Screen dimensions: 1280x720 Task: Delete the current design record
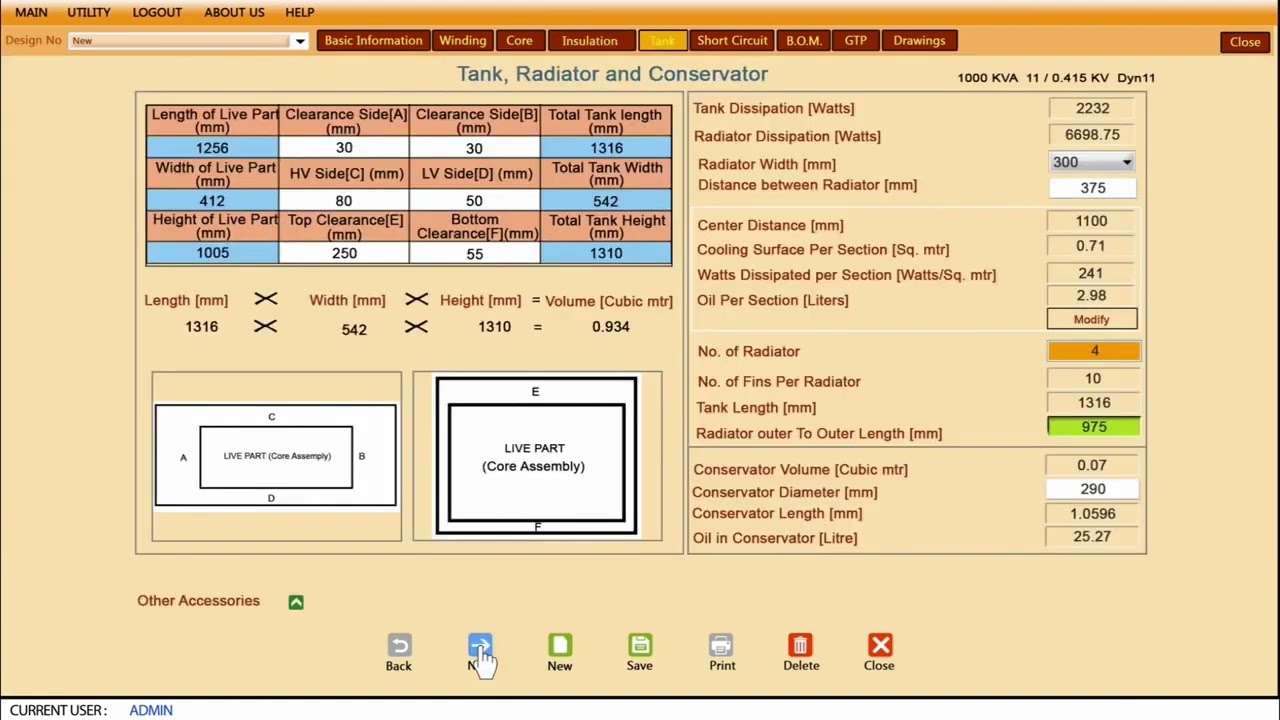(800, 646)
